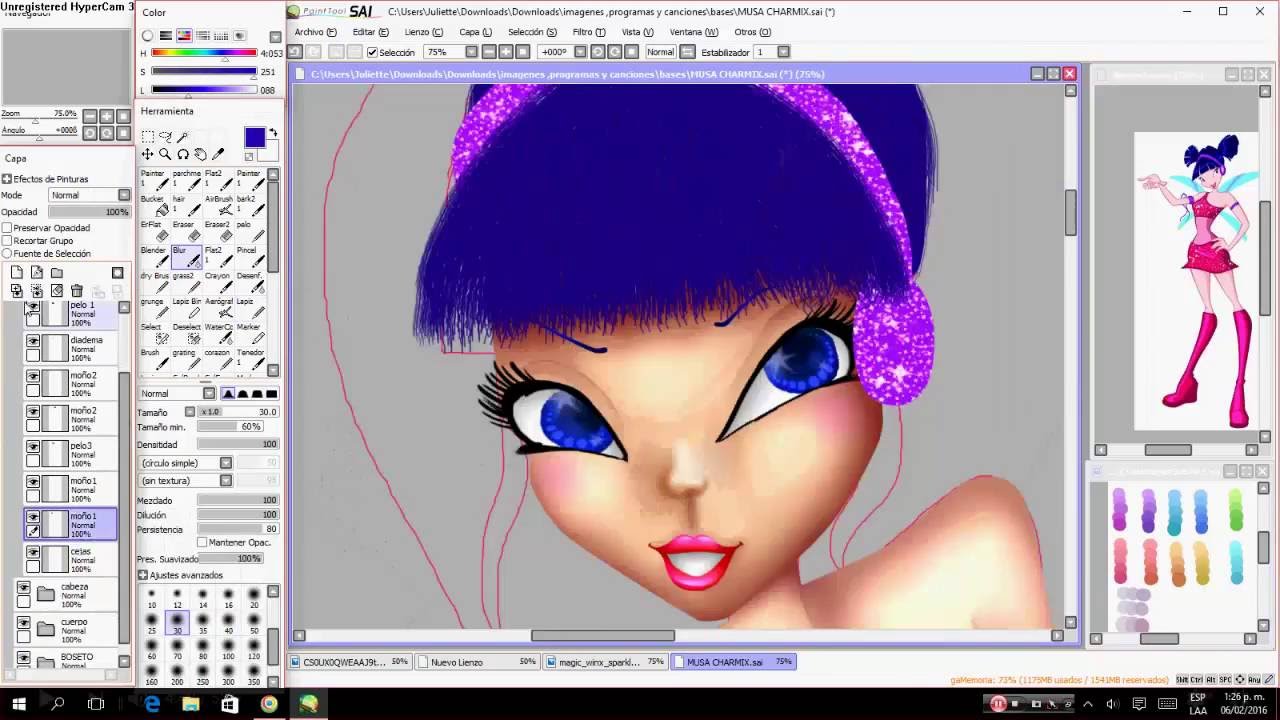The width and height of the screenshot is (1280, 720).
Task: Enable Fuente de Selección option
Action: [x=7, y=254]
